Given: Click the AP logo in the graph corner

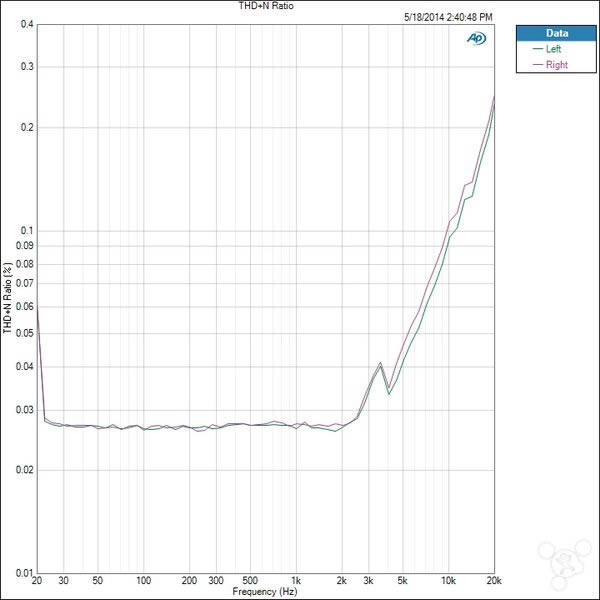Looking at the screenshot, I should click(476, 38).
